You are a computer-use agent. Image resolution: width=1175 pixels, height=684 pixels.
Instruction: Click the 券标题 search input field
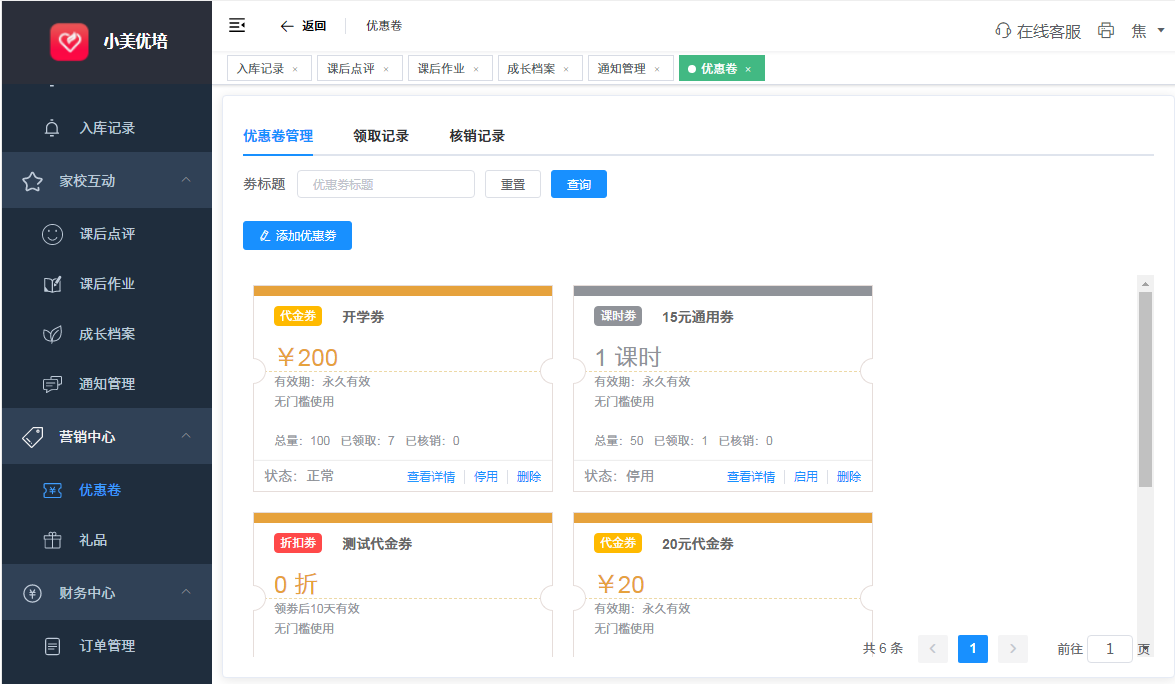(x=385, y=184)
